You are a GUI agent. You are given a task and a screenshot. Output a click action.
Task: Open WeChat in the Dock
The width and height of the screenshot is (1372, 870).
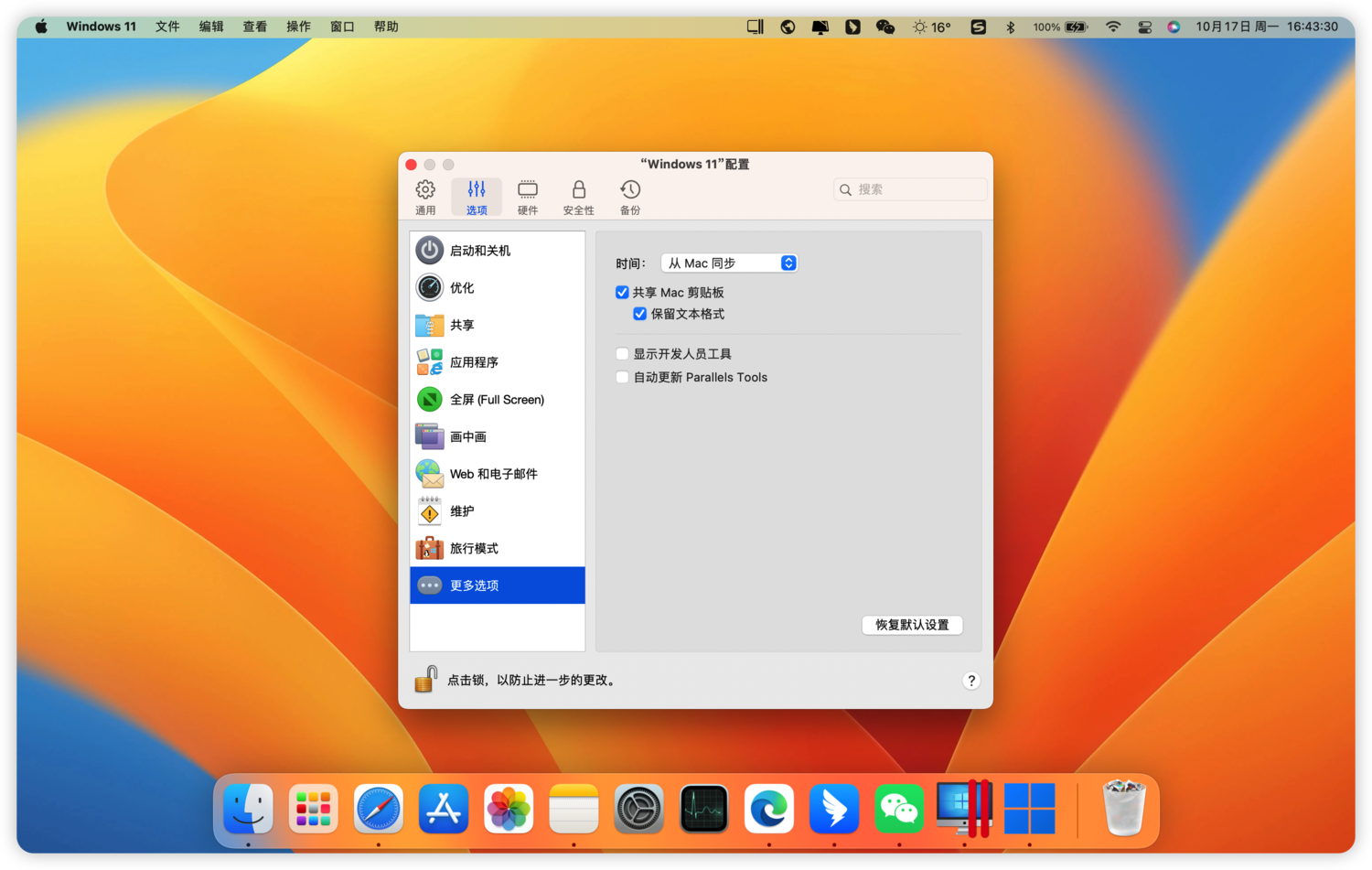[899, 809]
